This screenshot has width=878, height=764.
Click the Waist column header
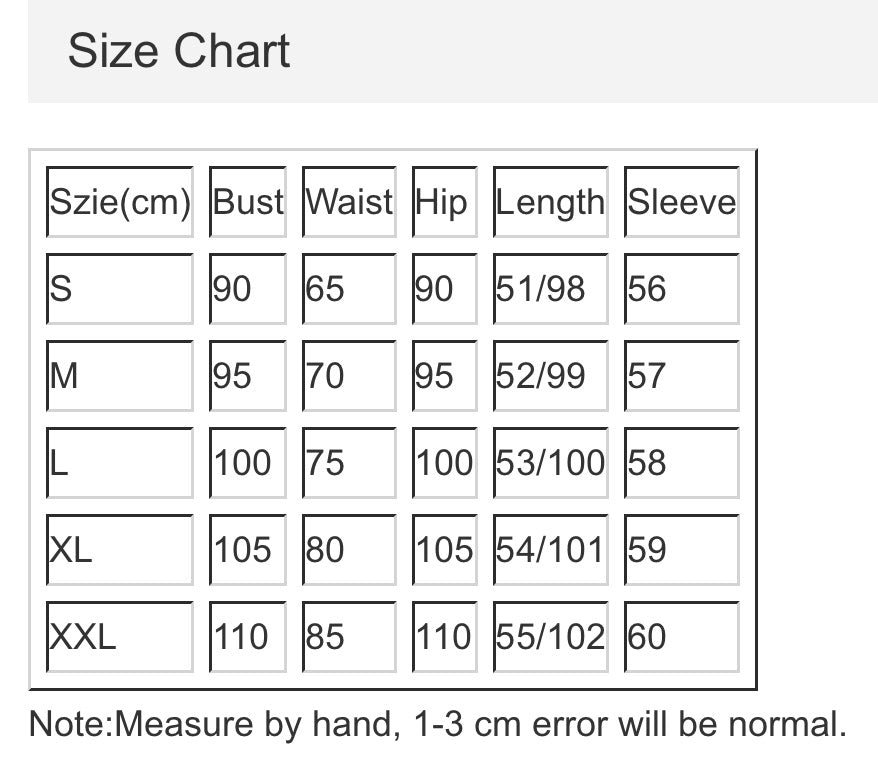pyautogui.click(x=349, y=202)
